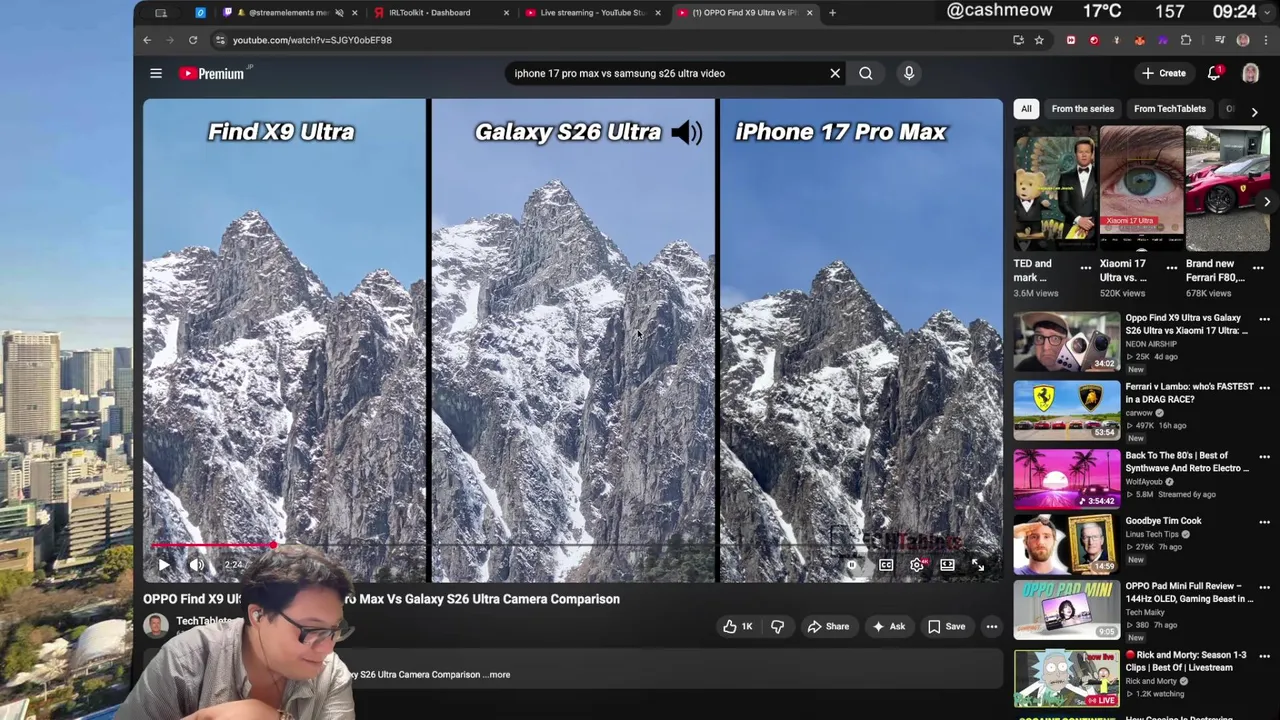Select the All filter chip
The width and height of the screenshot is (1280, 720).
pos(1026,109)
